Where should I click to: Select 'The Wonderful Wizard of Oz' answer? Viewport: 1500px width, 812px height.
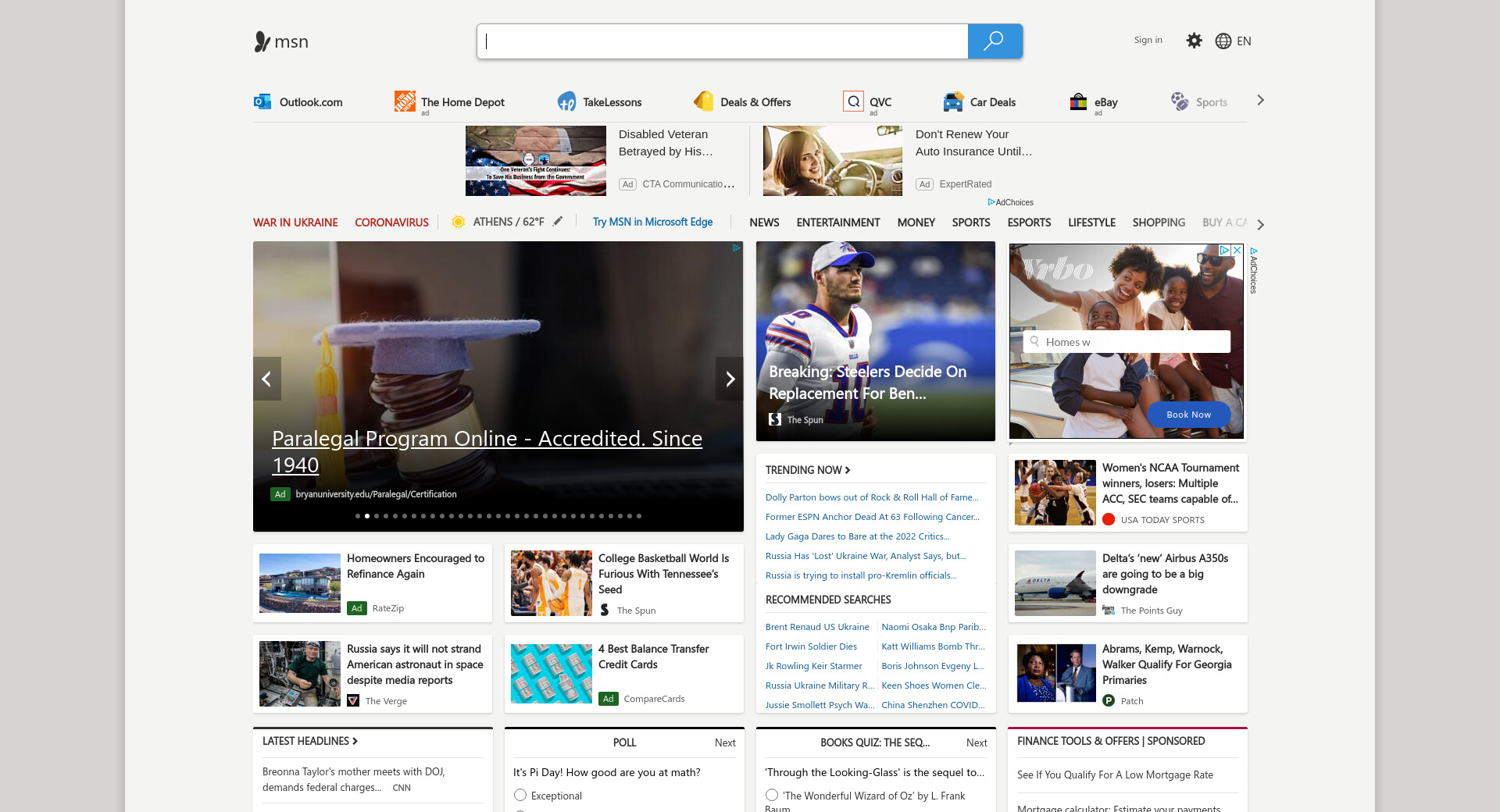pyautogui.click(x=772, y=795)
